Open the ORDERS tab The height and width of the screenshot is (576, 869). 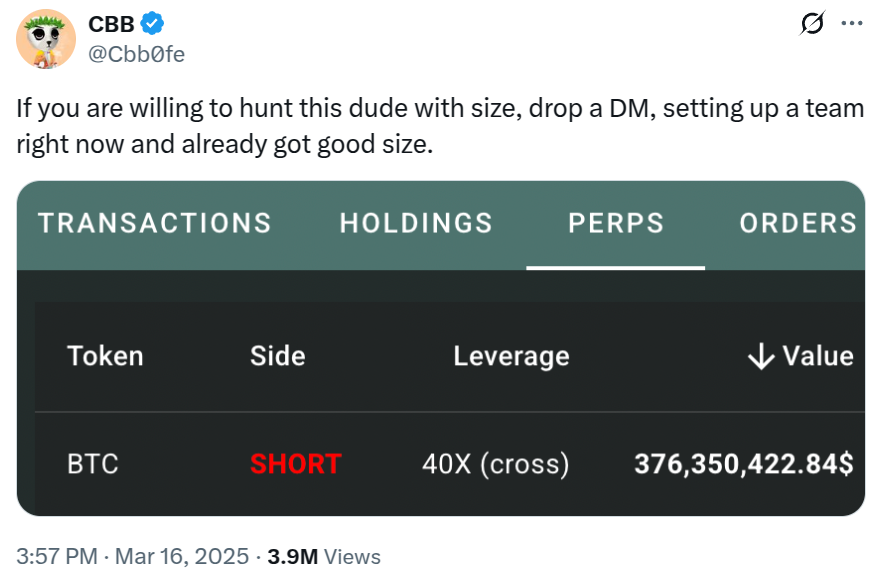point(797,223)
